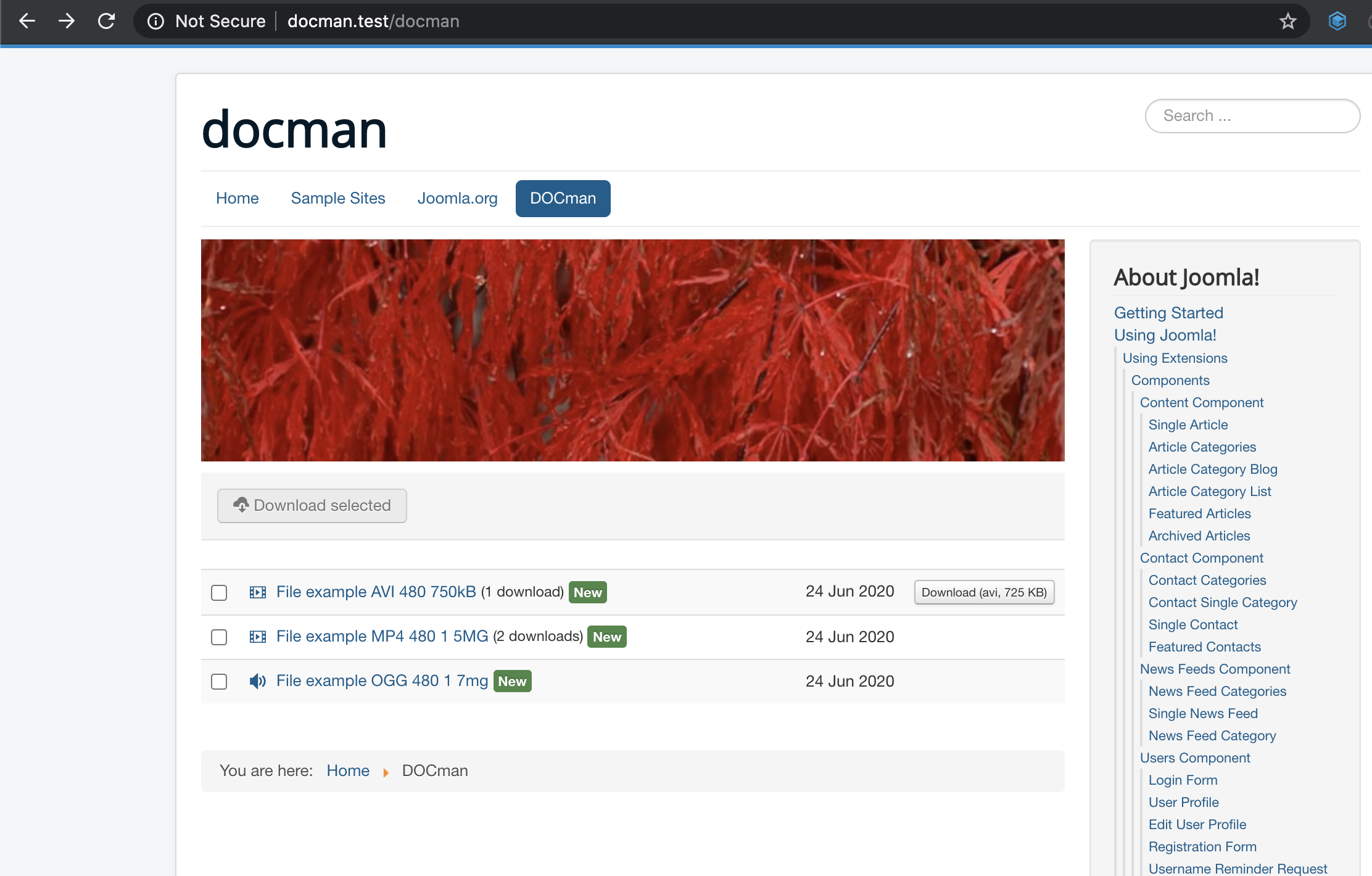Click the Not Secure info icon
The height and width of the screenshot is (876, 1372).
155,22
